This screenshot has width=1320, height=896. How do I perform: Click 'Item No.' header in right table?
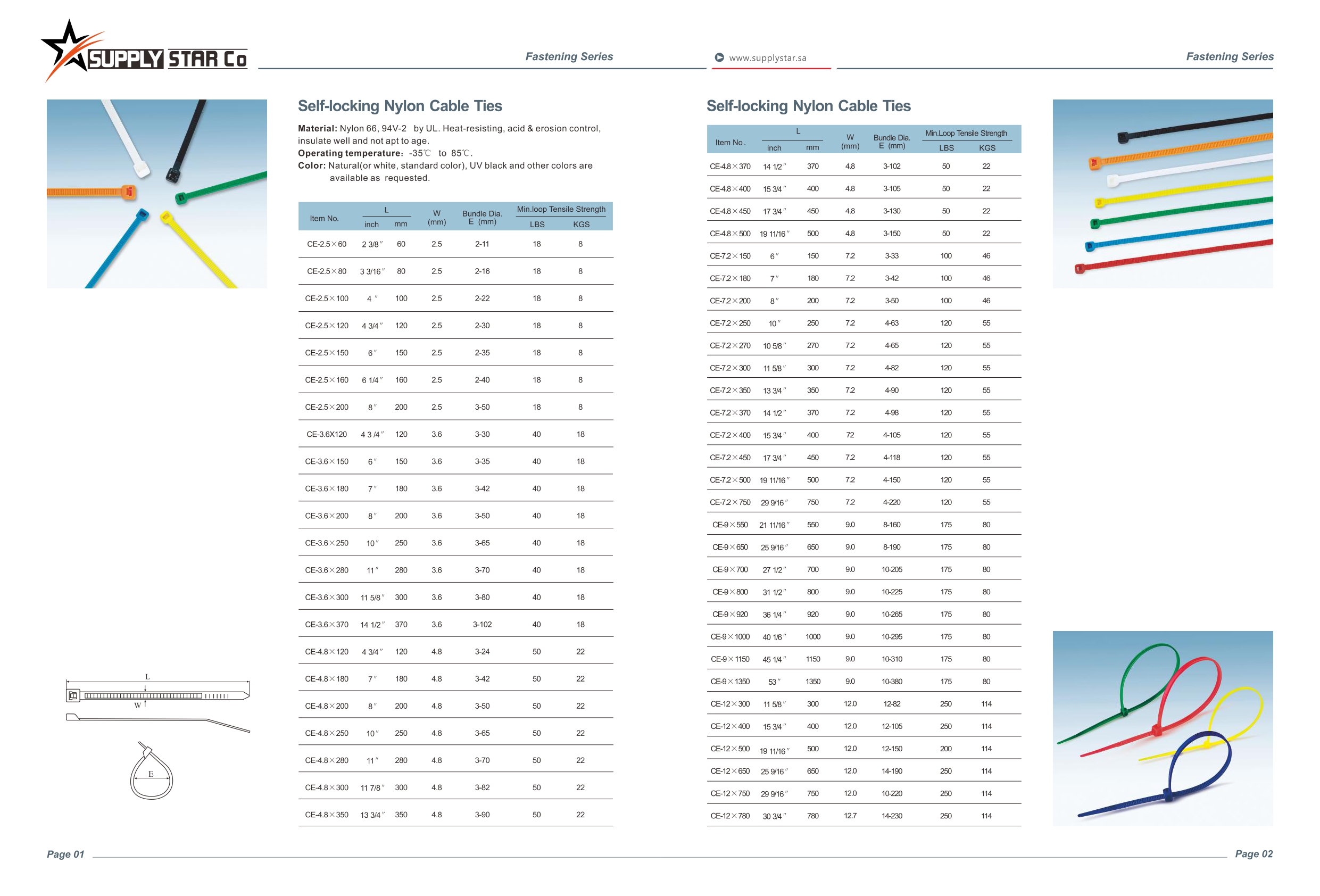tap(730, 143)
